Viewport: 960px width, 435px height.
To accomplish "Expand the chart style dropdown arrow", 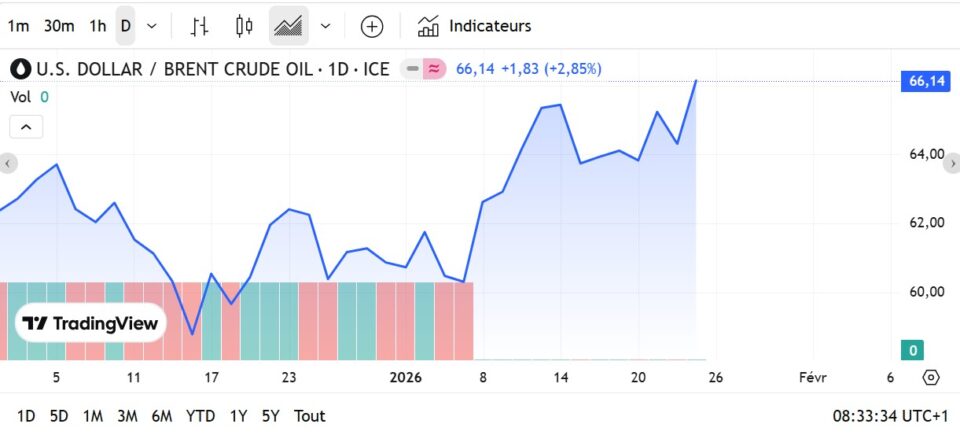I will [x=325, y=26].
